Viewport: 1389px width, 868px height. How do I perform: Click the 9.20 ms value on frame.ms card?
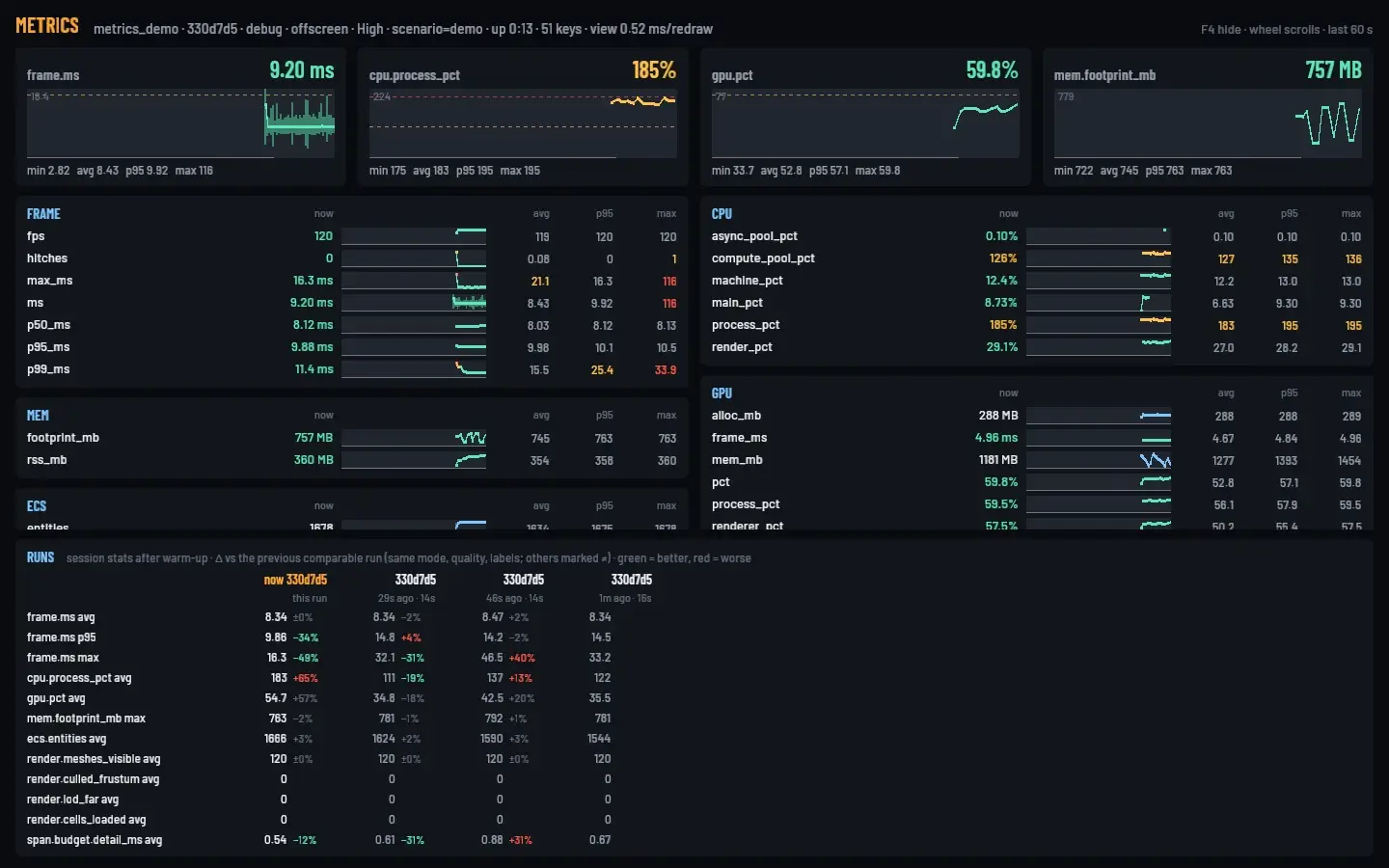click(302, 70)
